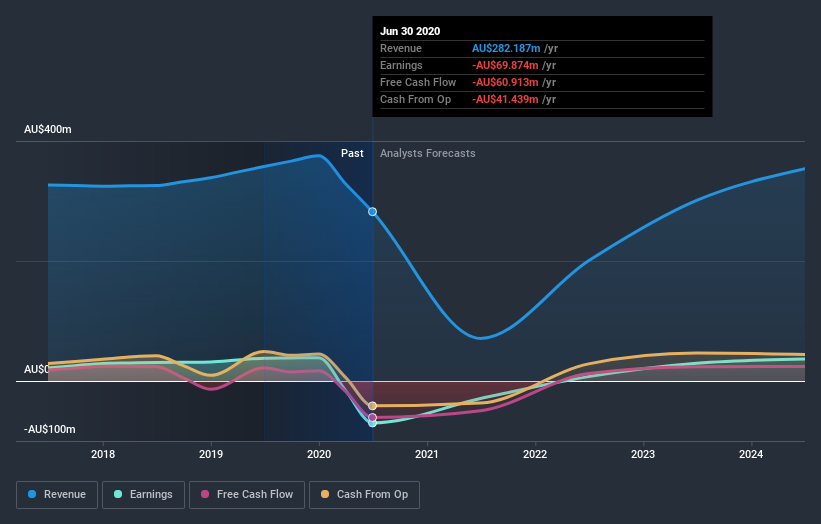Viewport: 821px width, 524px height.
Task: Click the Cash From Op label in tooltip
Action: [x=415, y=99]
